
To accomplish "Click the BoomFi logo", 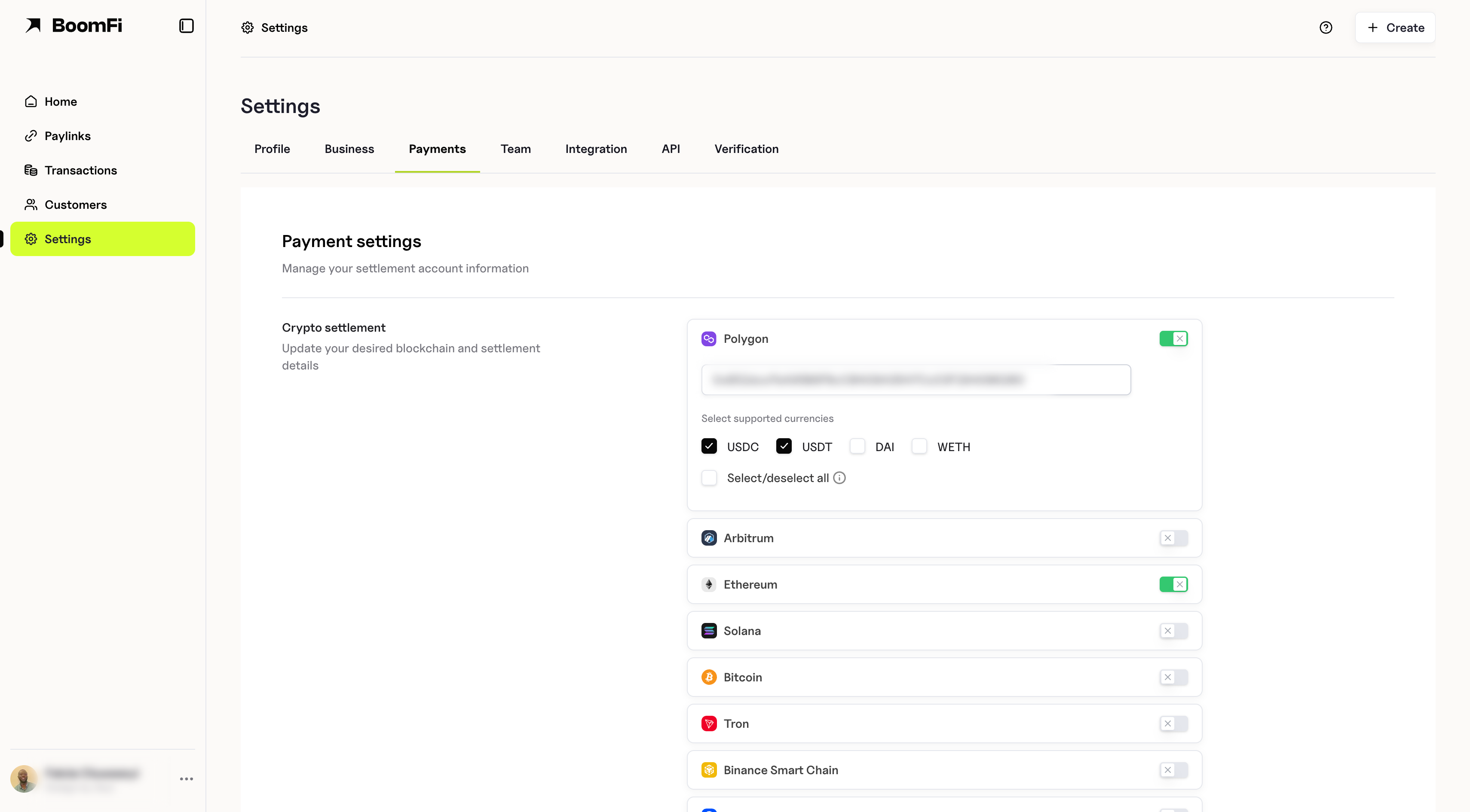I will click(x=73, y=26).
